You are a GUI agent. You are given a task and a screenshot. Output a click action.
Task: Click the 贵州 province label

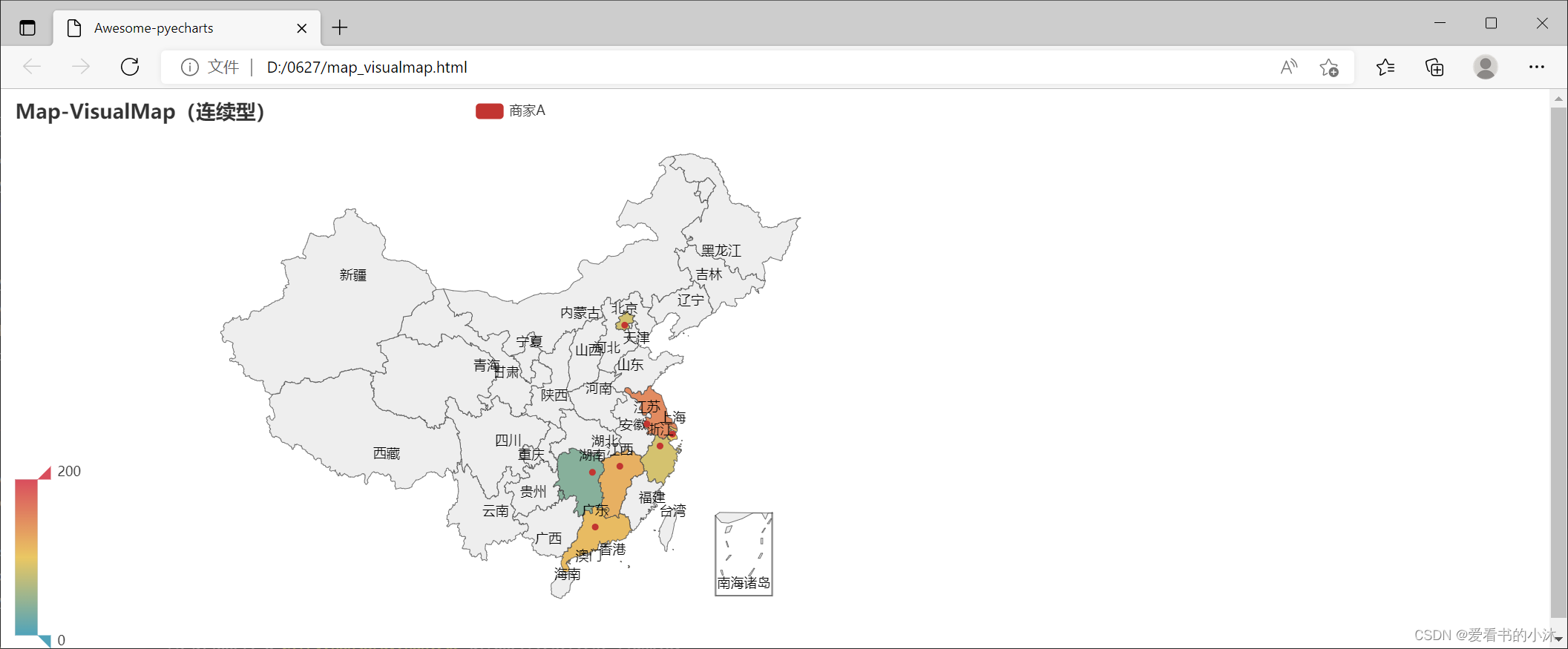[x=533, y=492]
